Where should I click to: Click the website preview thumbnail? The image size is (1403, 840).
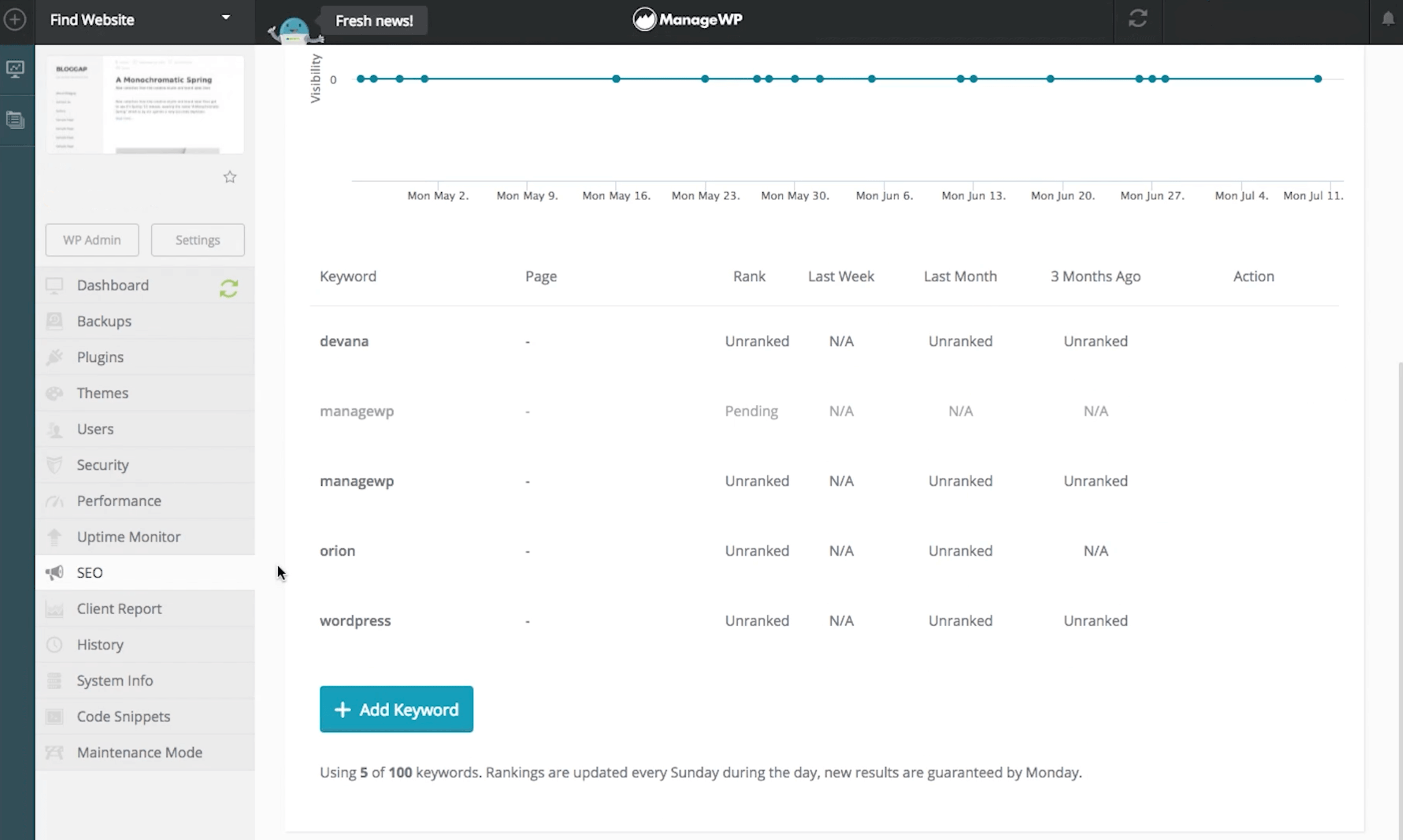tap(145, 104)
